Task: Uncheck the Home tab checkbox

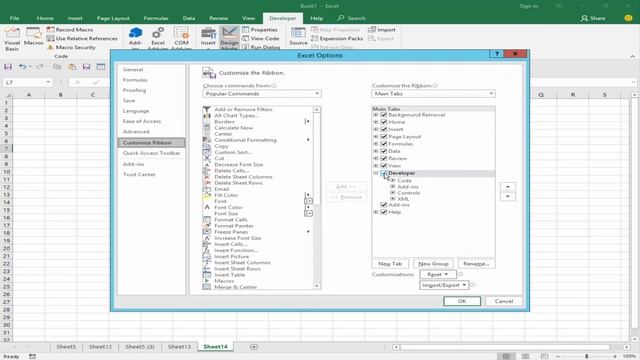Action: [x=384, y=122]
